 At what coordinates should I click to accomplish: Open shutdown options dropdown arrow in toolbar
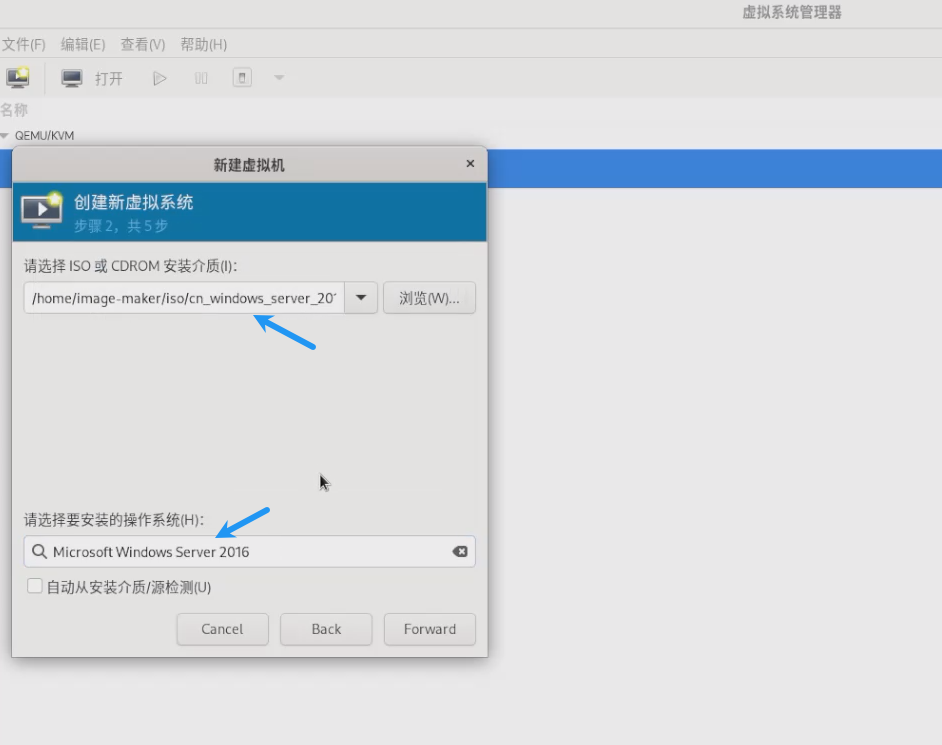click(x=279, y=78)
